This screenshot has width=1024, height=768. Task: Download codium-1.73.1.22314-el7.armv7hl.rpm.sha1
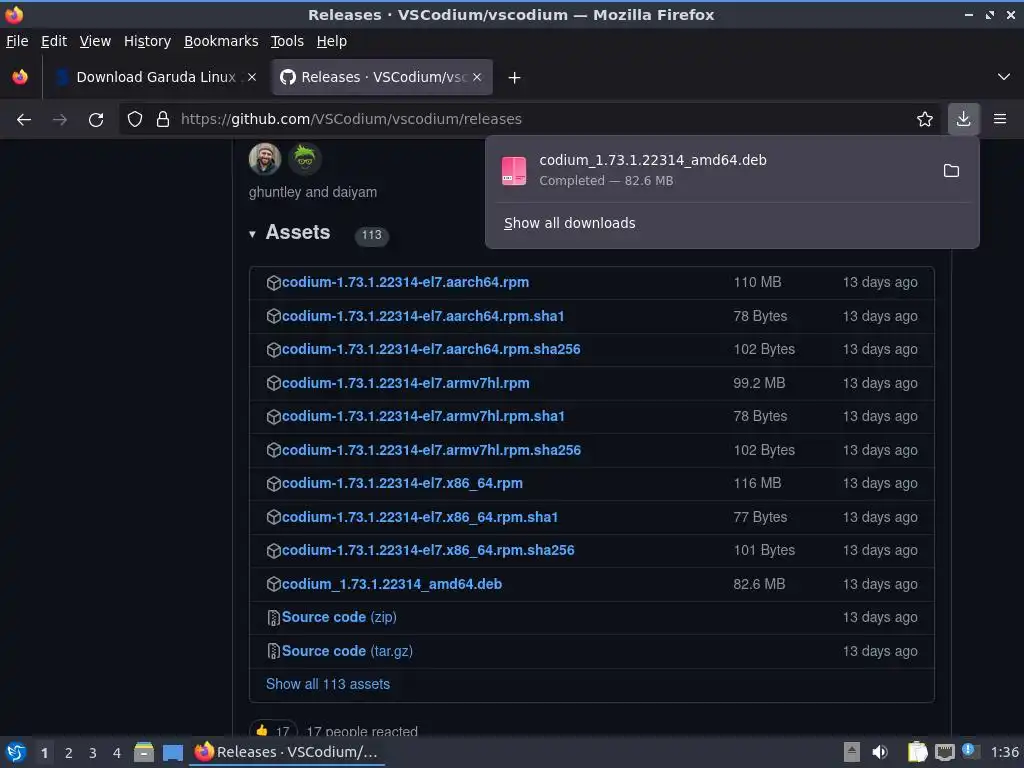[423, 416]
